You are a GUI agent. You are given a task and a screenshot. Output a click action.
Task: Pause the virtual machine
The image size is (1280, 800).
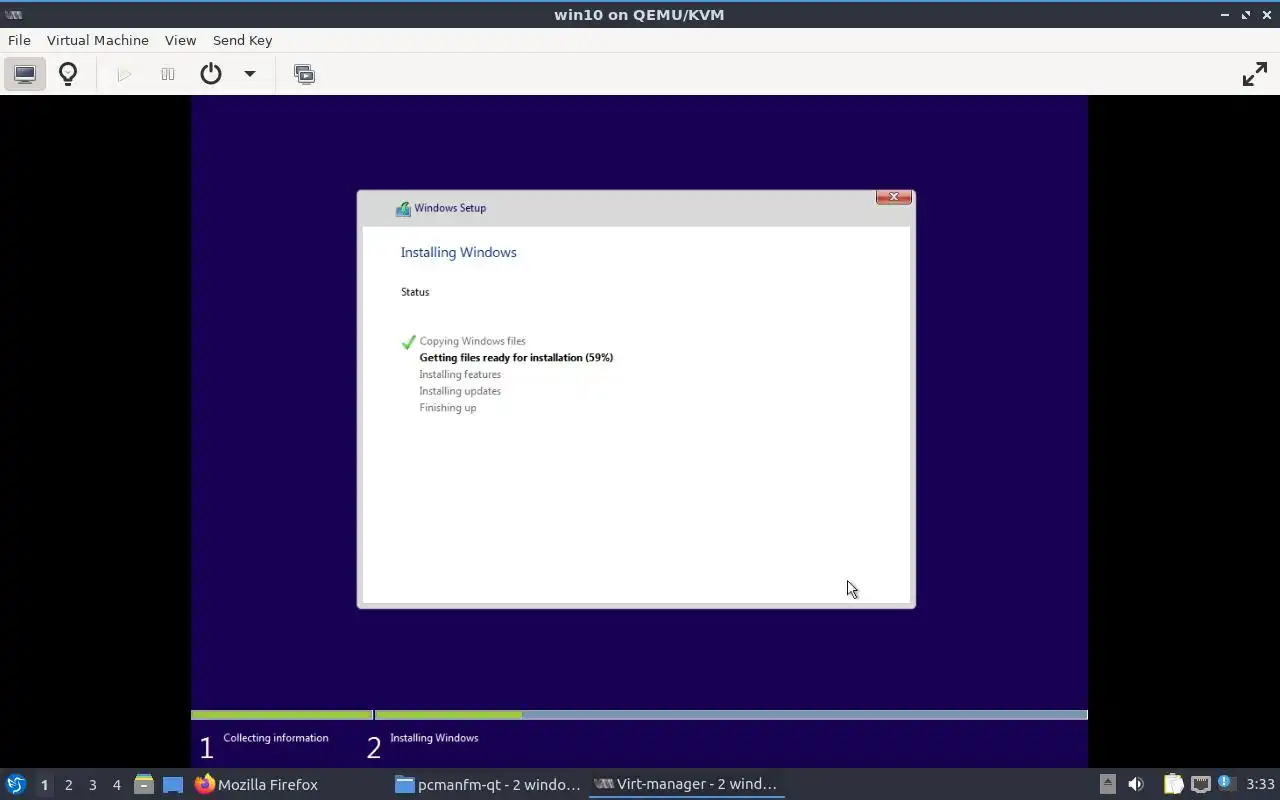(x=168, y=74)
